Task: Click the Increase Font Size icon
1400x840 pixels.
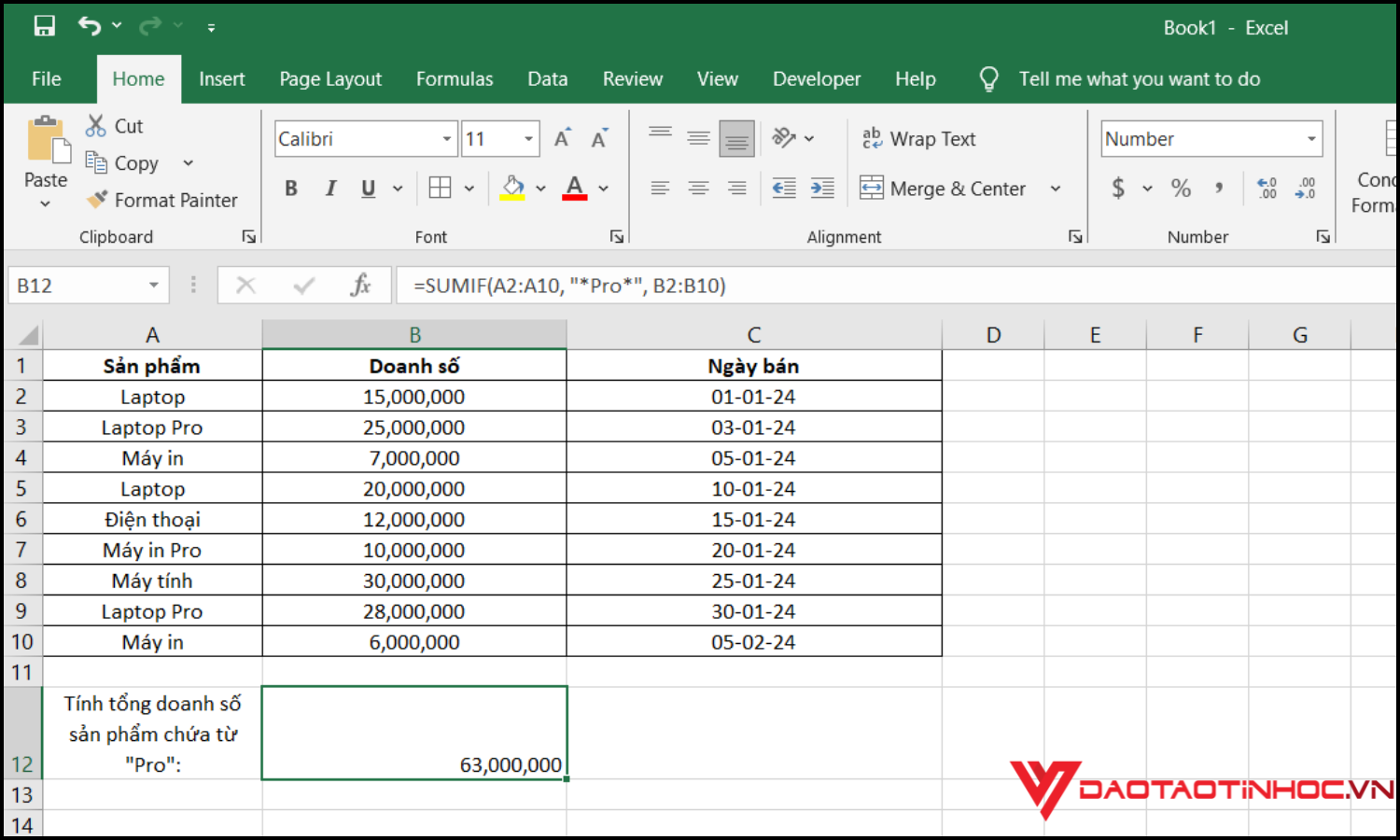Action: tap(562, 139)
